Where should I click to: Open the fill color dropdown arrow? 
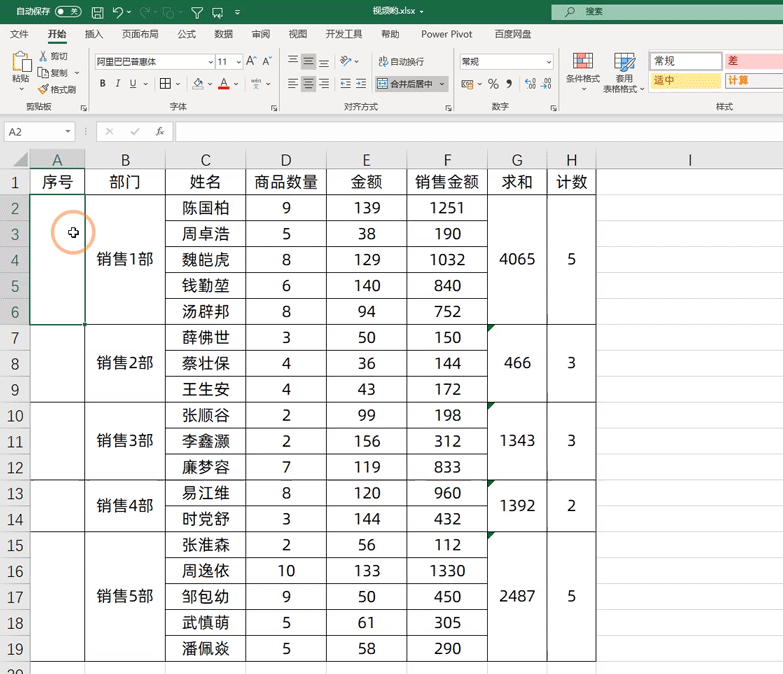210,84
